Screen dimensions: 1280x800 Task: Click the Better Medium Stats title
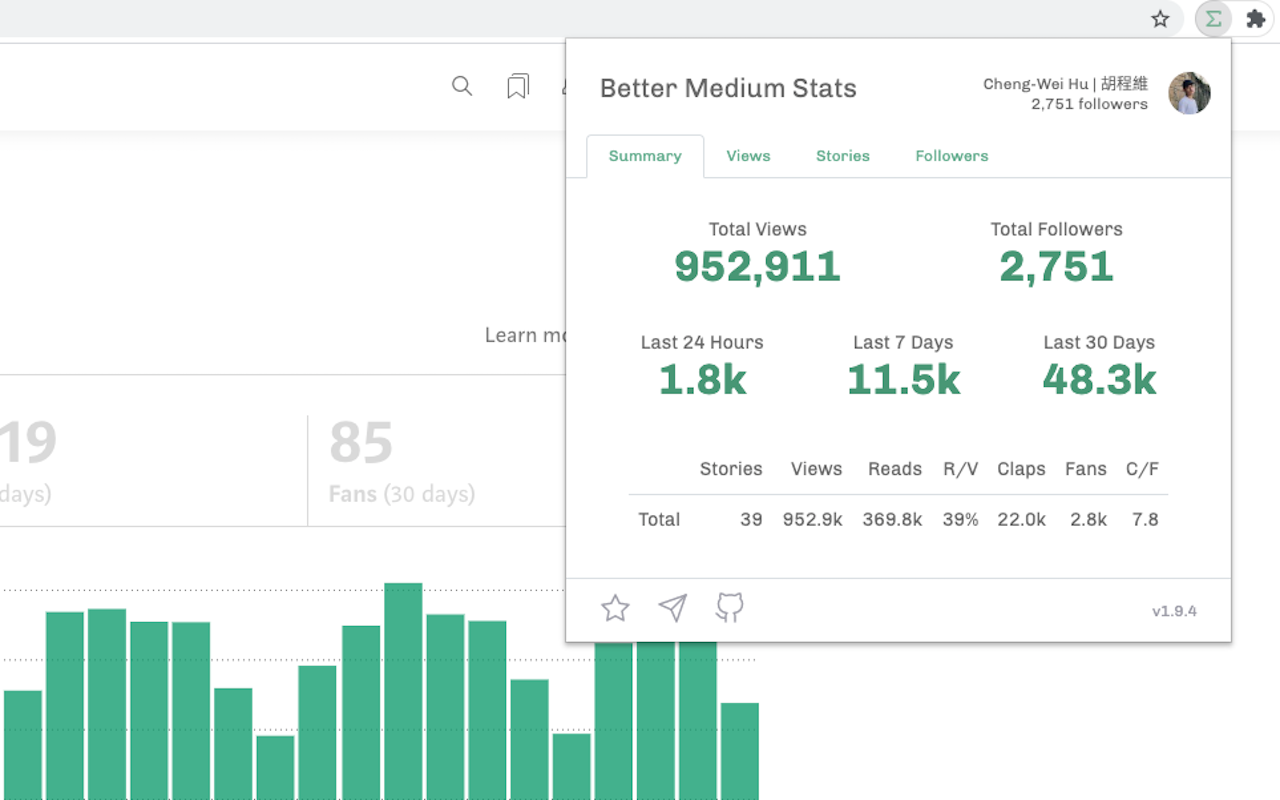tap(728, 88)
